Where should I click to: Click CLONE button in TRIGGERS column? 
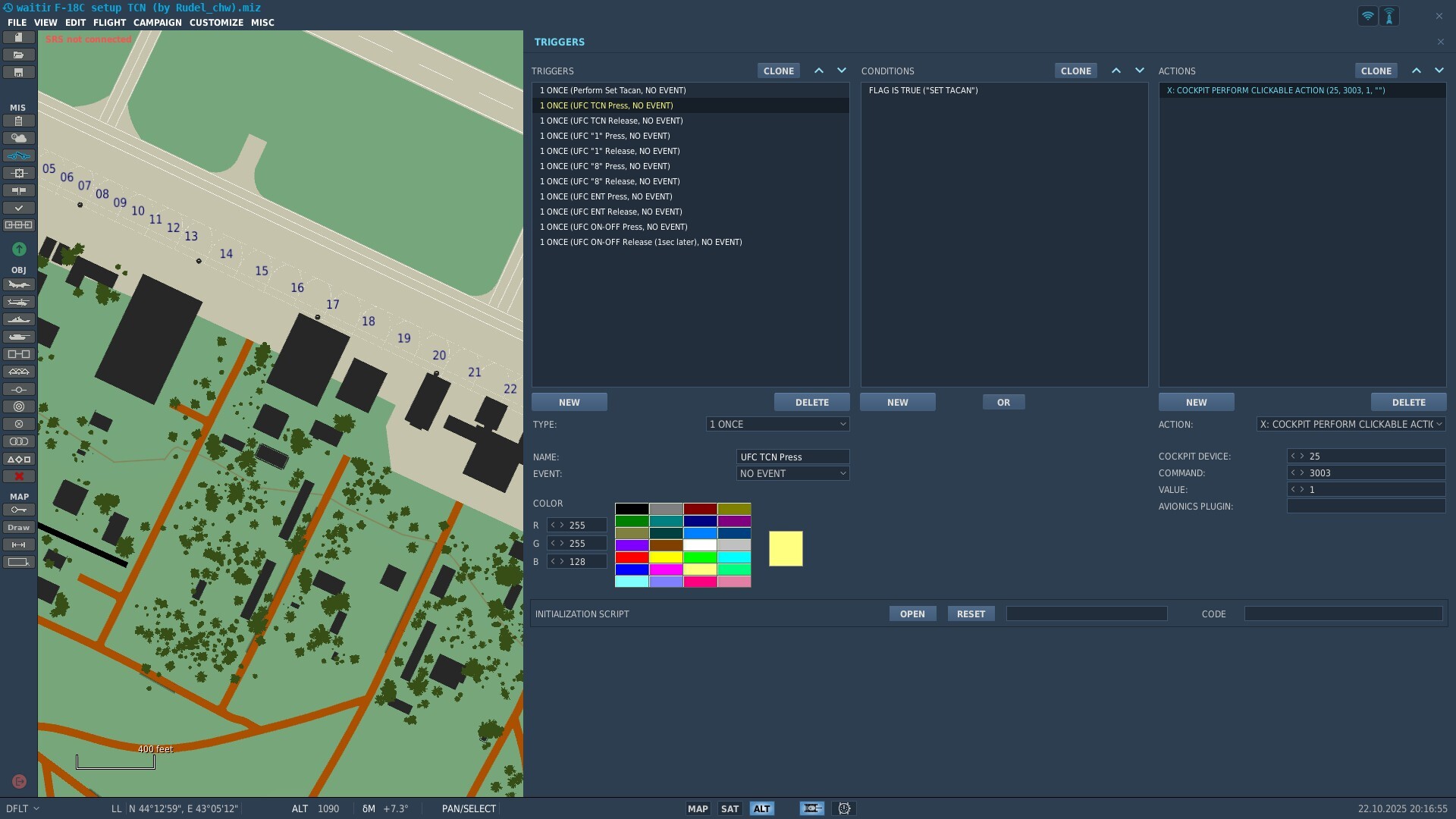[778, 71]
